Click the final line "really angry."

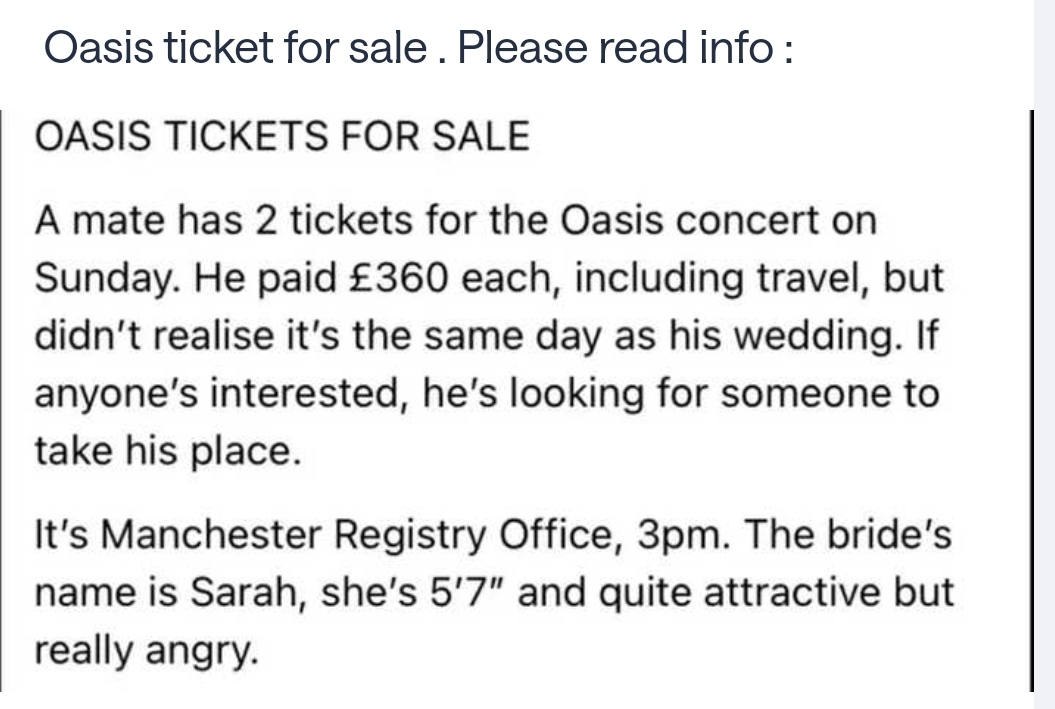pos(148,652)
